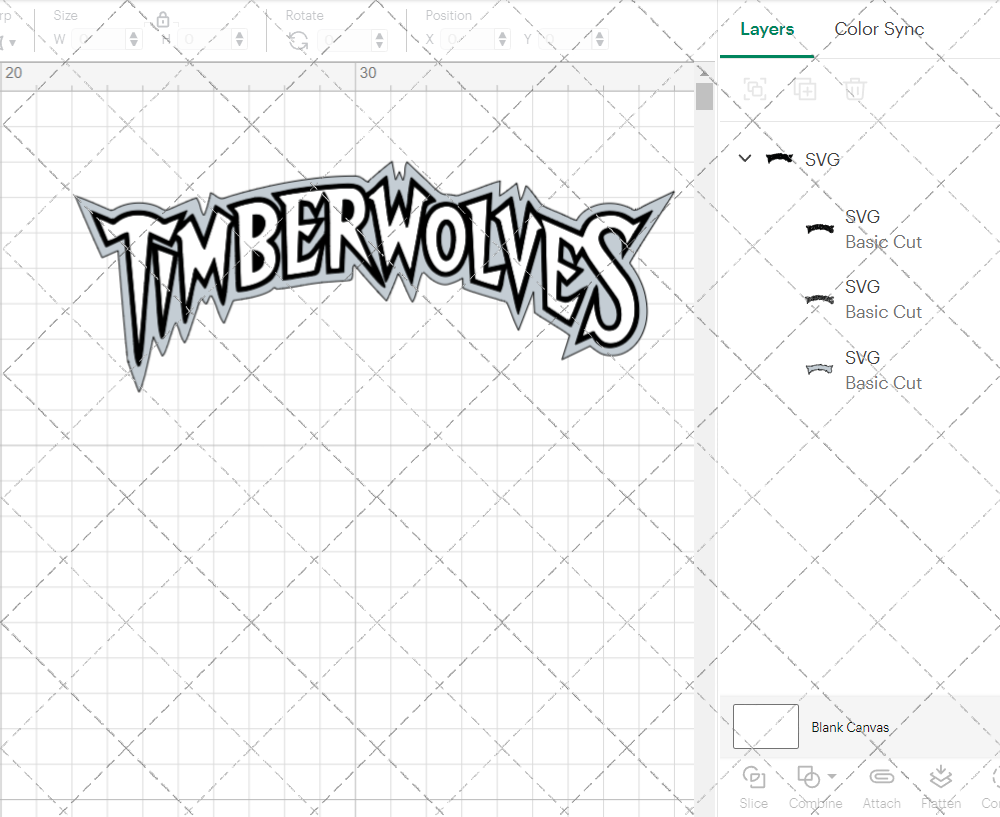
Task: Click the Rotate value field
Action: point(346,40)
